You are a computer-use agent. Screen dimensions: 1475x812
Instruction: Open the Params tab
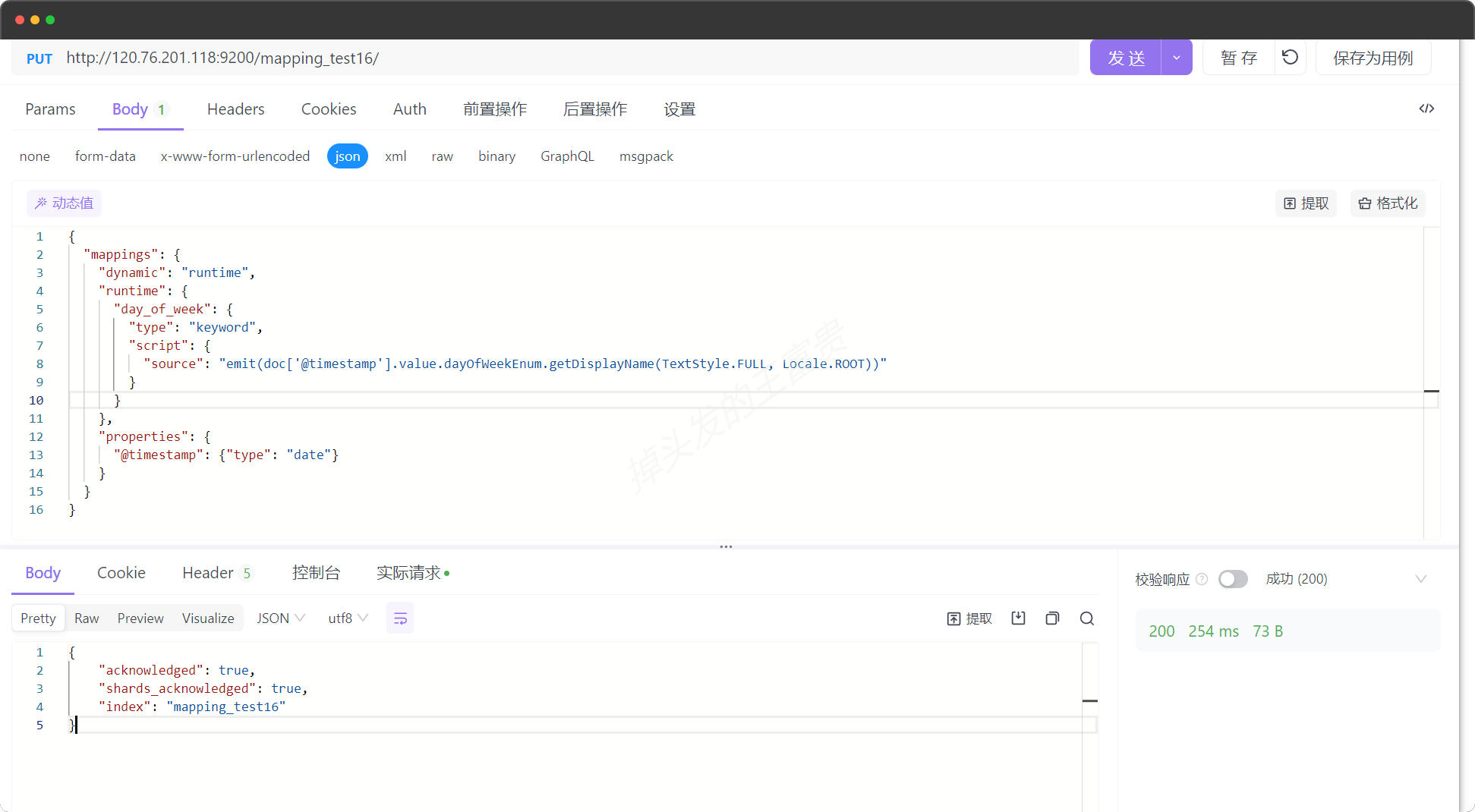click(x=51, y=109)
